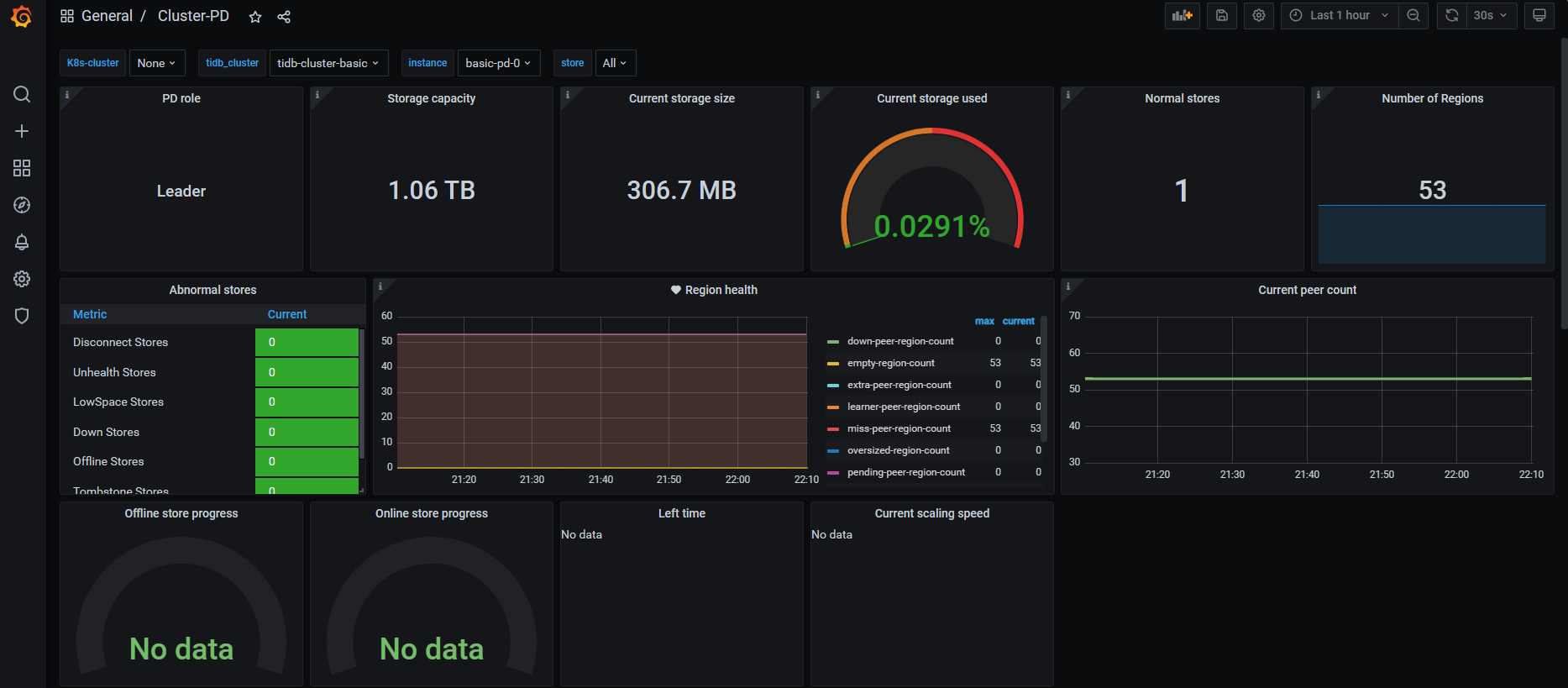Open Server Admin shield in the sidebar
The image size is (1568, 688).
pyautogui.click(x=22, y=316)
